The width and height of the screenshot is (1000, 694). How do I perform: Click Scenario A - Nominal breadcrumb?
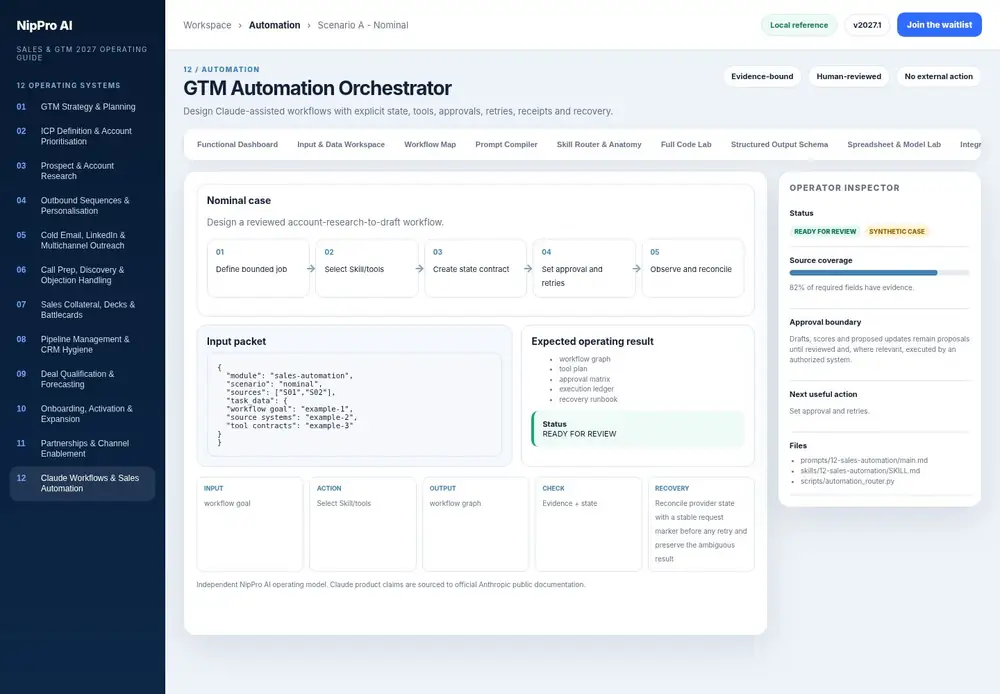[363, 25]
